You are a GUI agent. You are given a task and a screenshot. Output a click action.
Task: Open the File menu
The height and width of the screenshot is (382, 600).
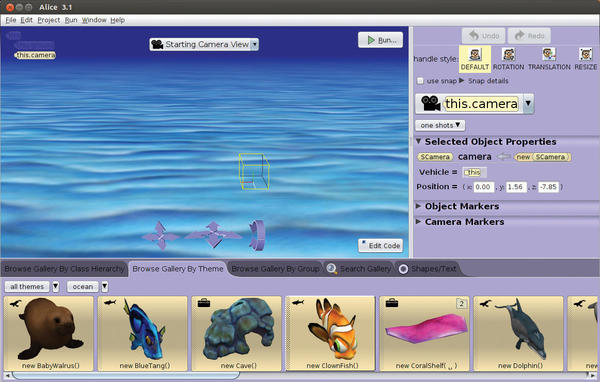11,20
